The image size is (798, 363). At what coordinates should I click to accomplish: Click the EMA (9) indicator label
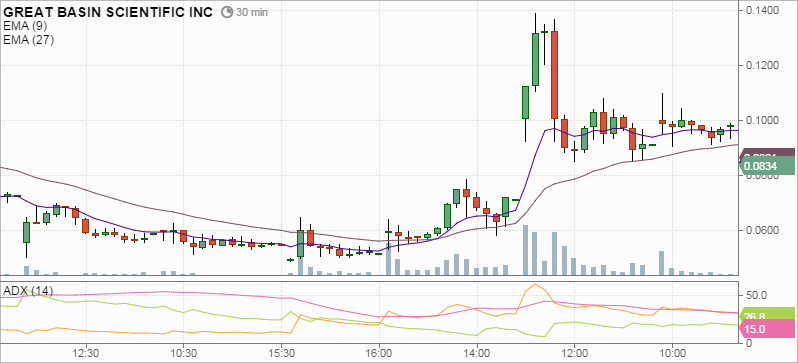coord(25,26)
